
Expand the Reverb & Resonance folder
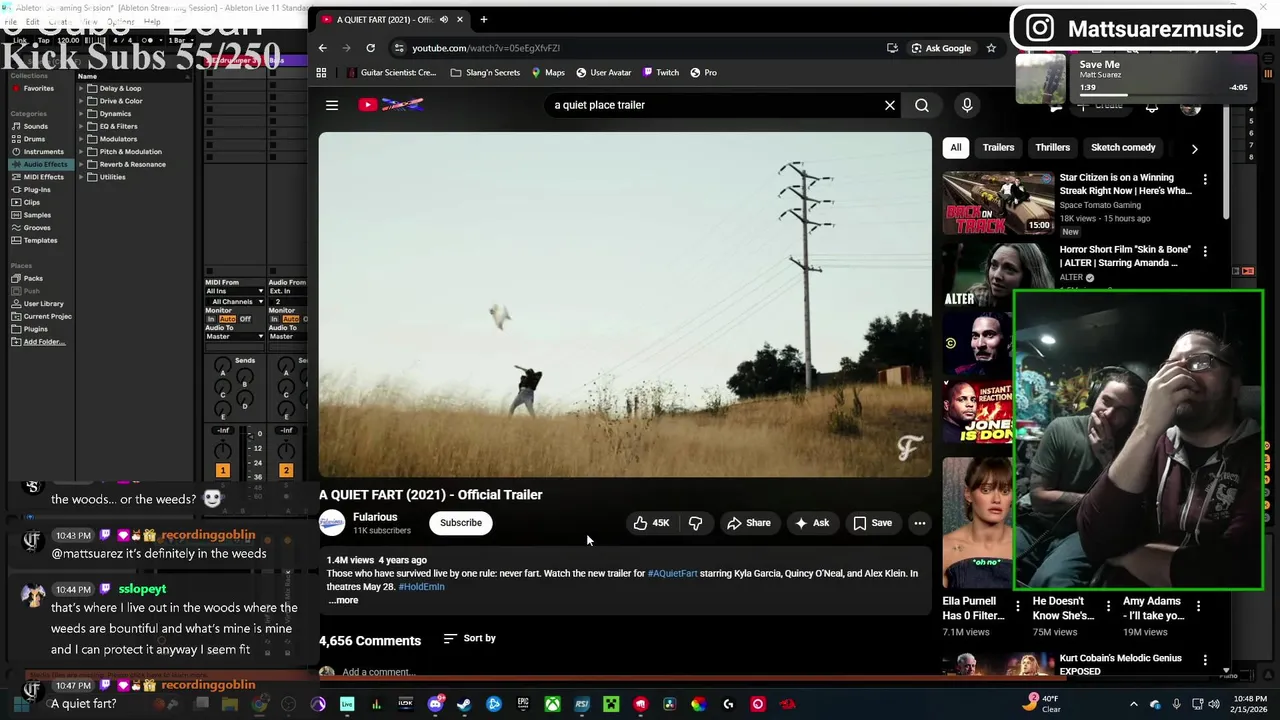[82, 164]
